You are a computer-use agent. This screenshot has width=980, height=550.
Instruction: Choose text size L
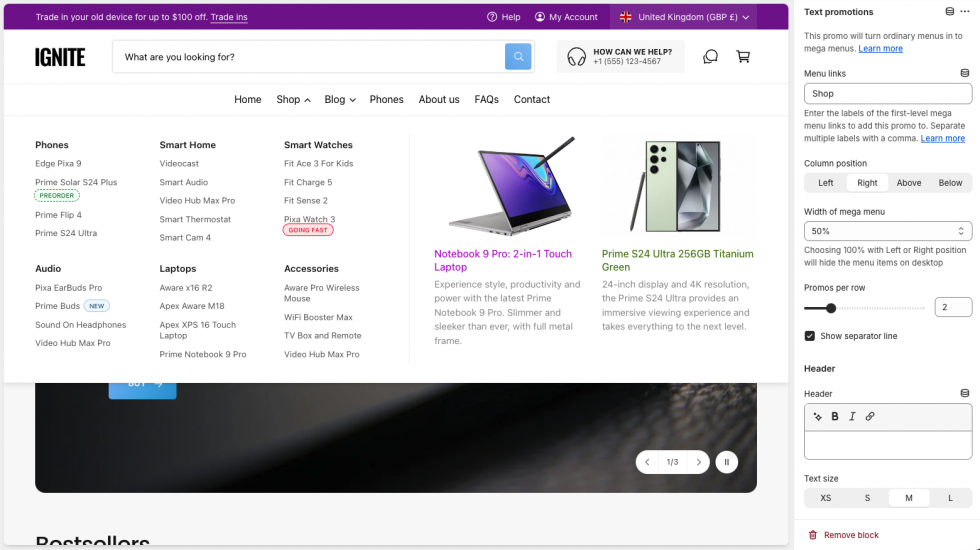950,498
